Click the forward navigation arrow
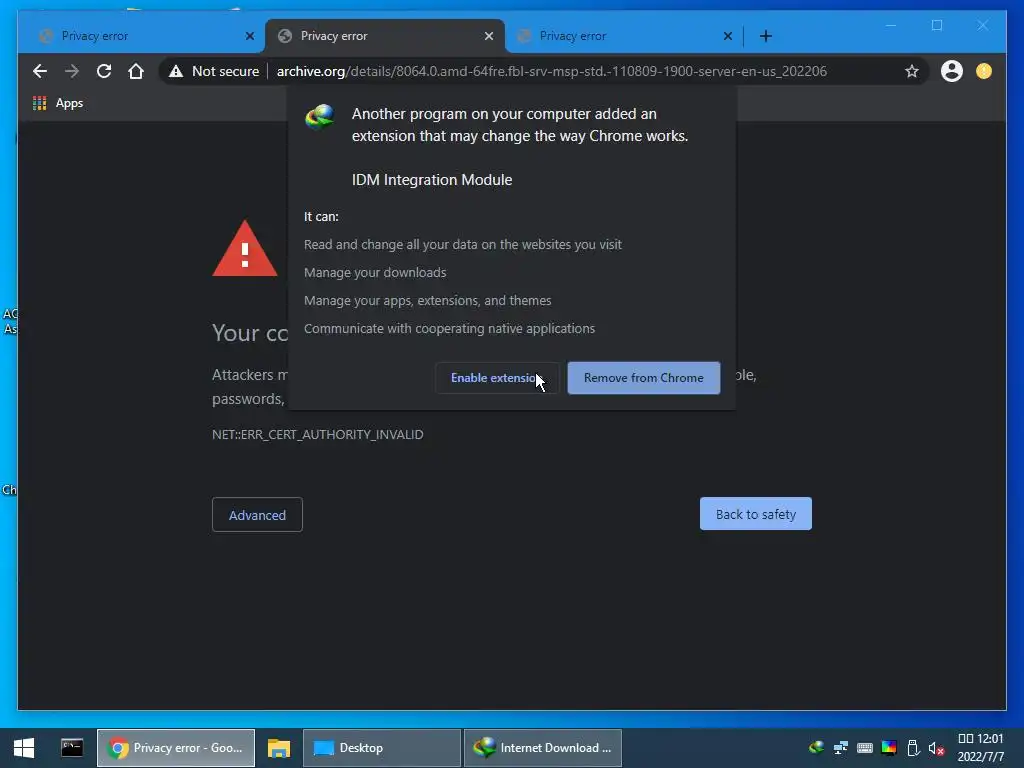The image size is (1024, 768). (x=72, y=71)
